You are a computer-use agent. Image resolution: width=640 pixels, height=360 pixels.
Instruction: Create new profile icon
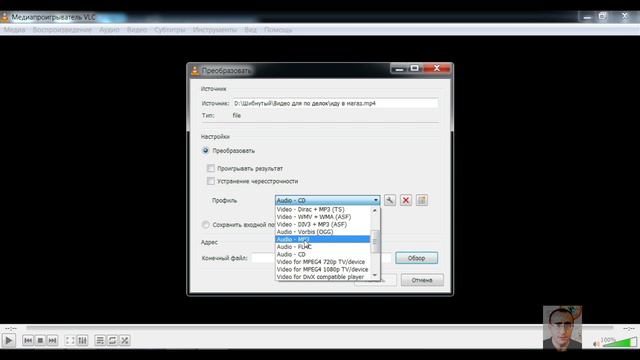pyautogui.click(x=422, y=200)
